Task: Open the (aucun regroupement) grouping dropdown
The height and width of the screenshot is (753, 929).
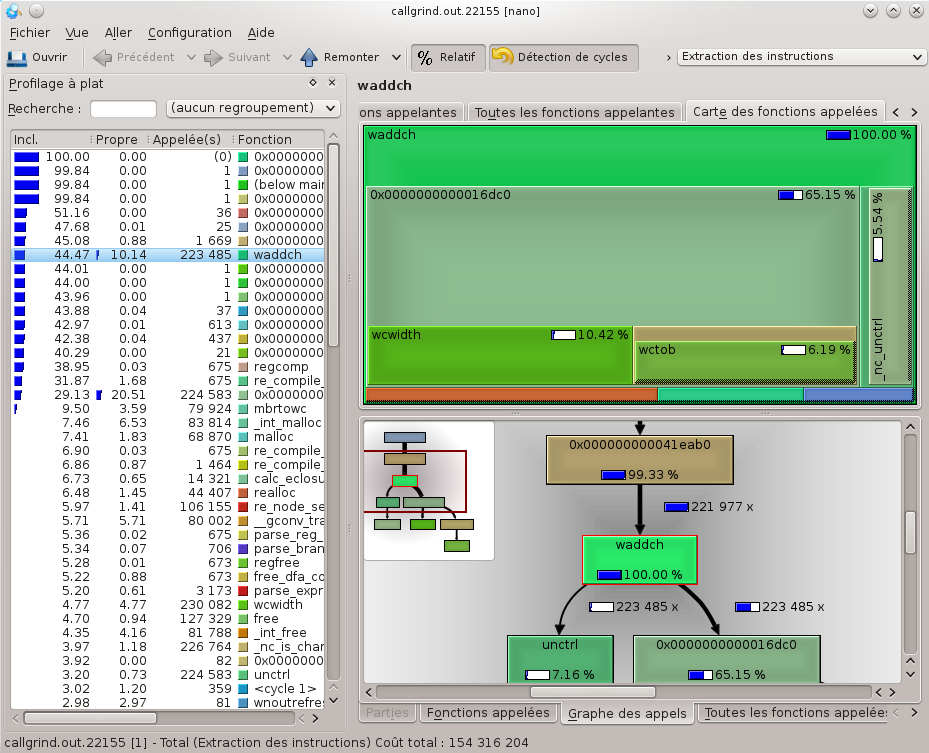Action: point(254,107)
